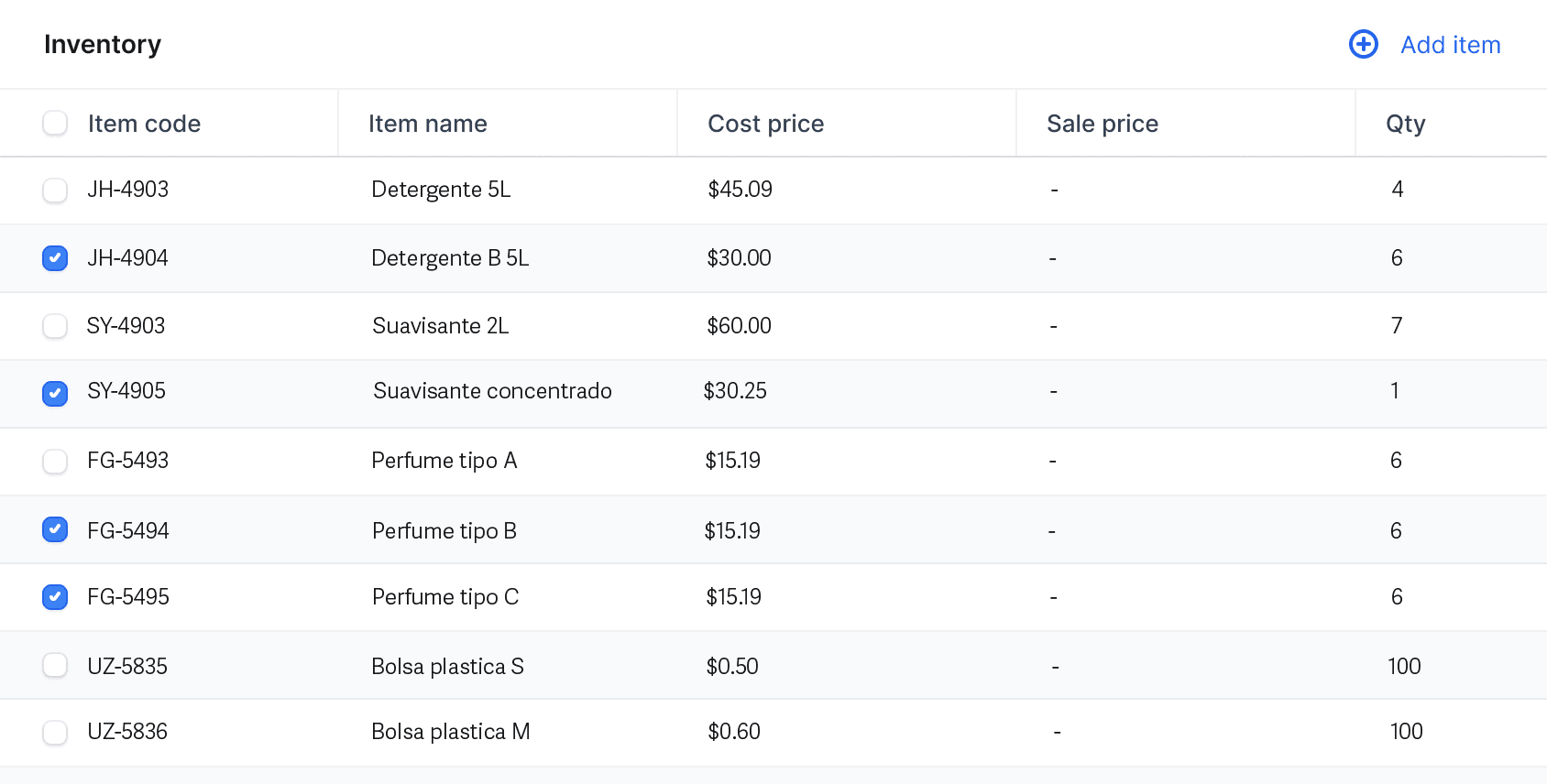Viewport: 1547px width, 784px height.
Task: Click the Perfume tipo C name cell
Action: [445, 597]
